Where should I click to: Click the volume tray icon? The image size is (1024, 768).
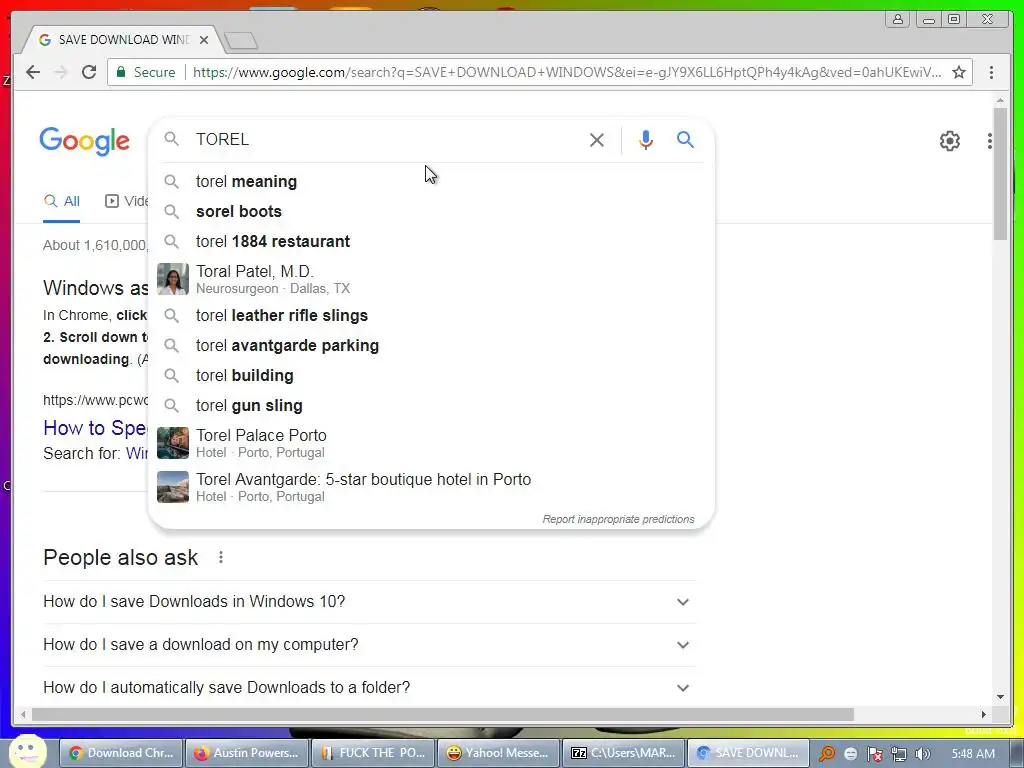[922, 754]
